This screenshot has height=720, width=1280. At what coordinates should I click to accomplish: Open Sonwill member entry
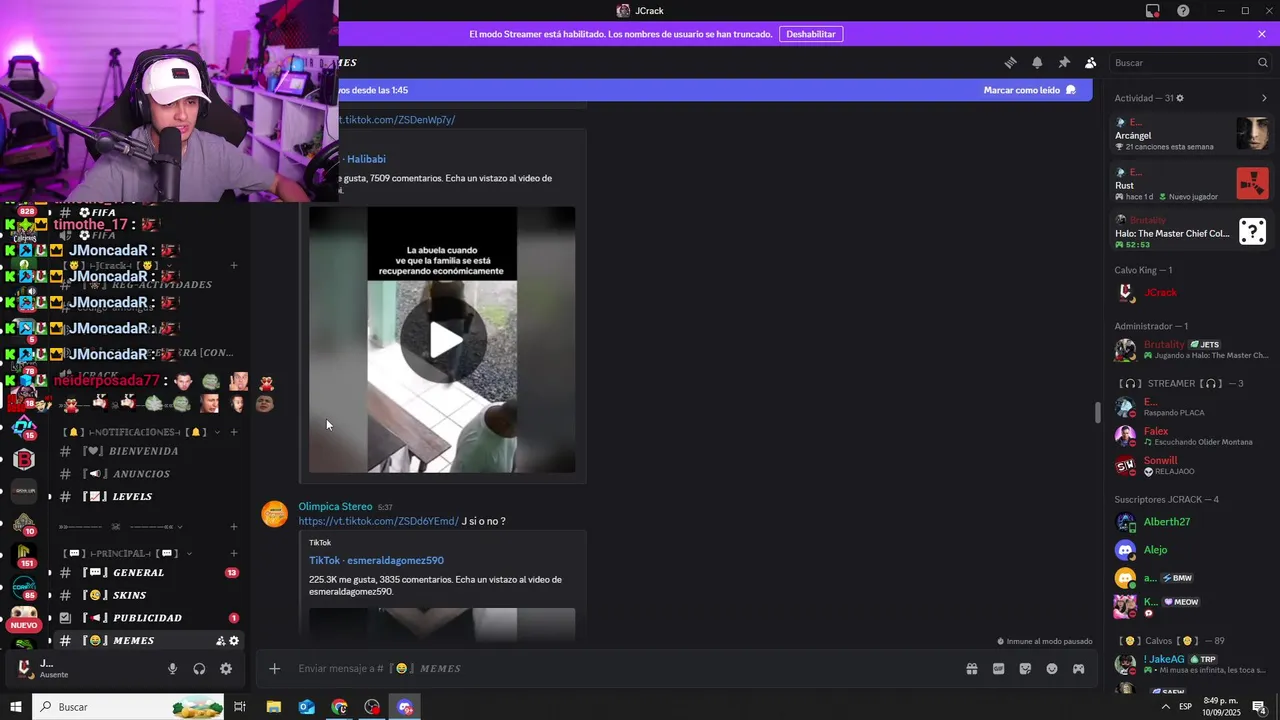(1190, 465)
